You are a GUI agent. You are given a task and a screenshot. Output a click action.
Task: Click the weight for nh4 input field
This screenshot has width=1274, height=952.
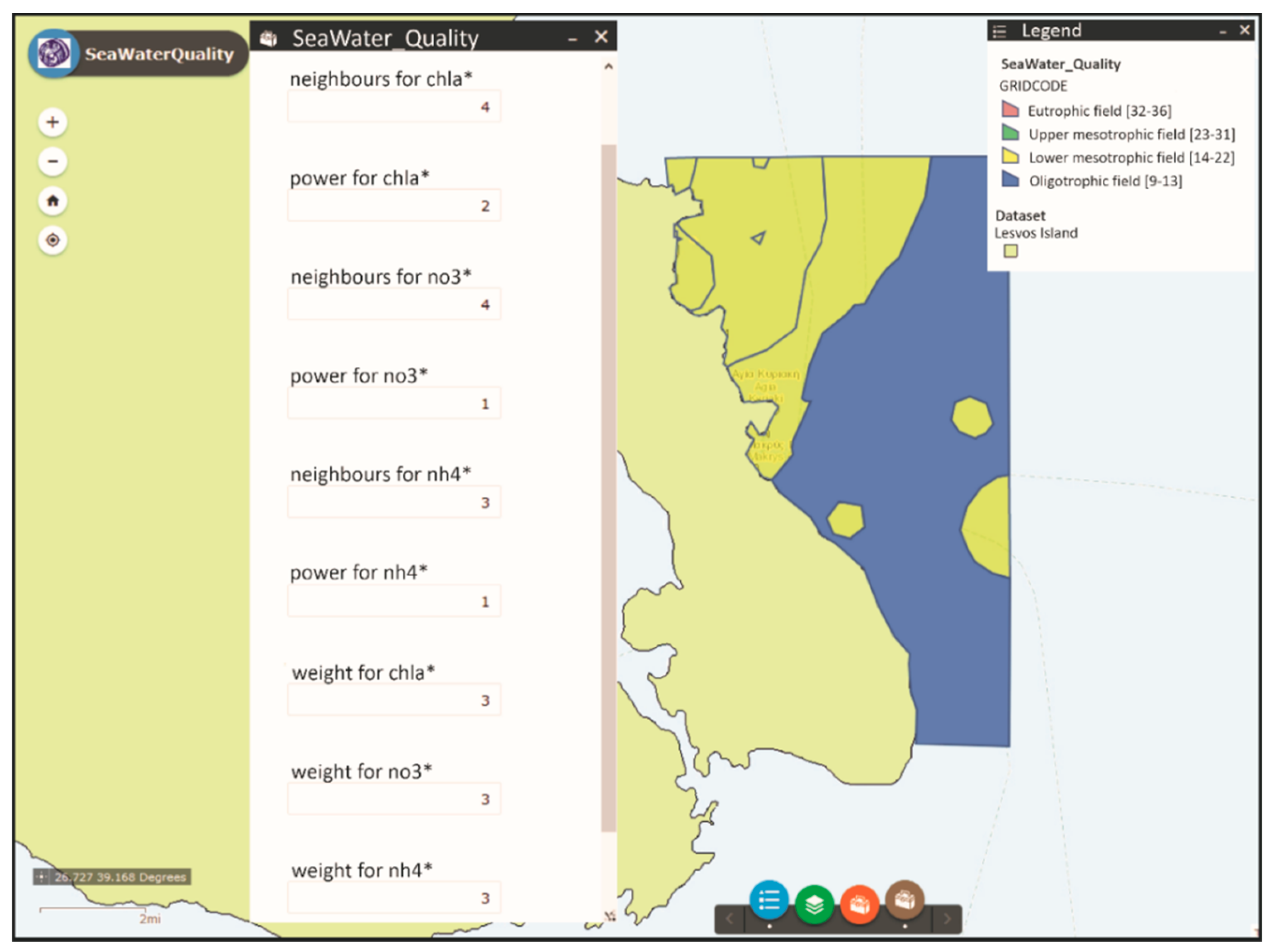(394, 897)
